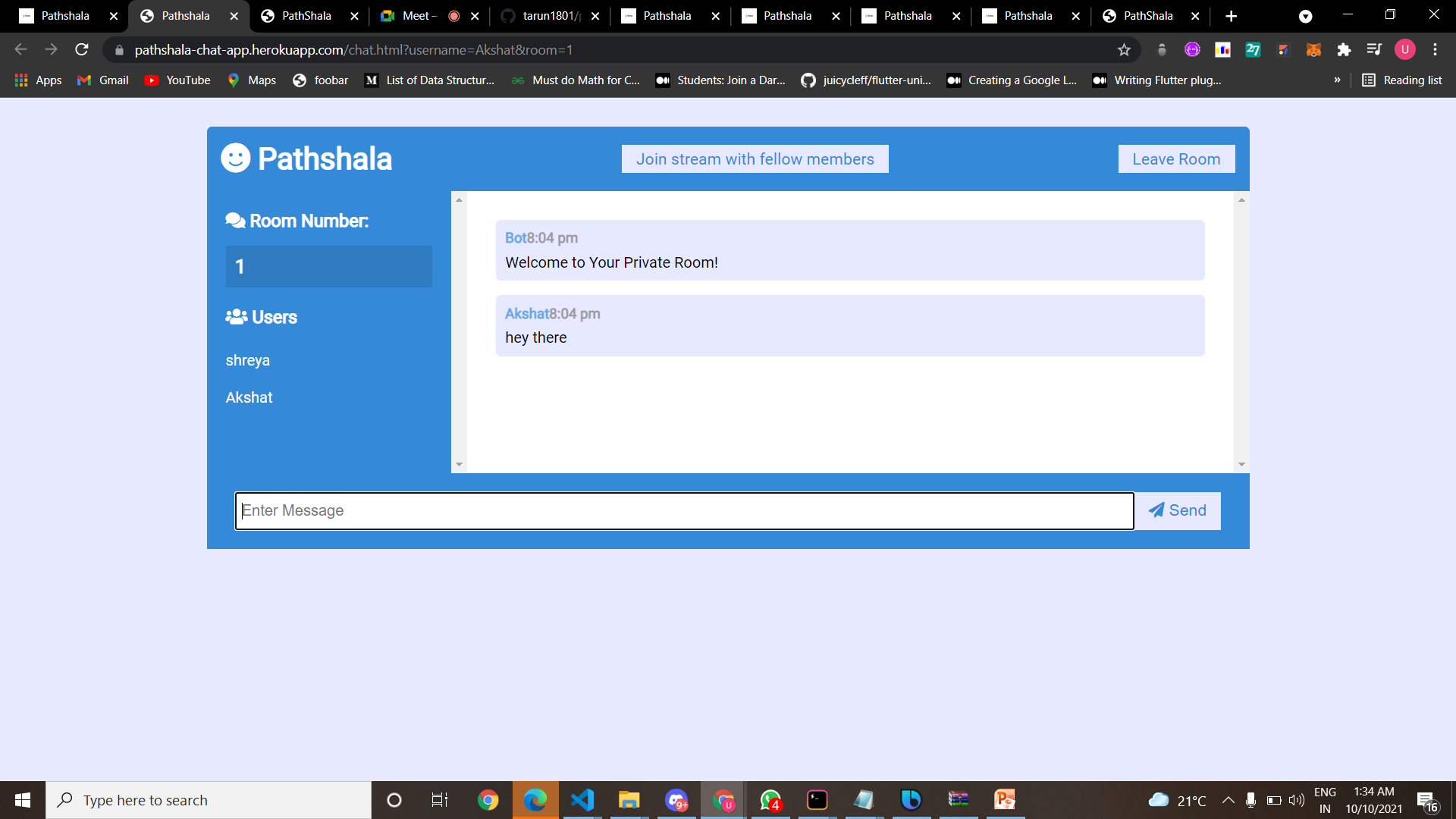
Task: Send the chat message
Action: pos(1178,510)
